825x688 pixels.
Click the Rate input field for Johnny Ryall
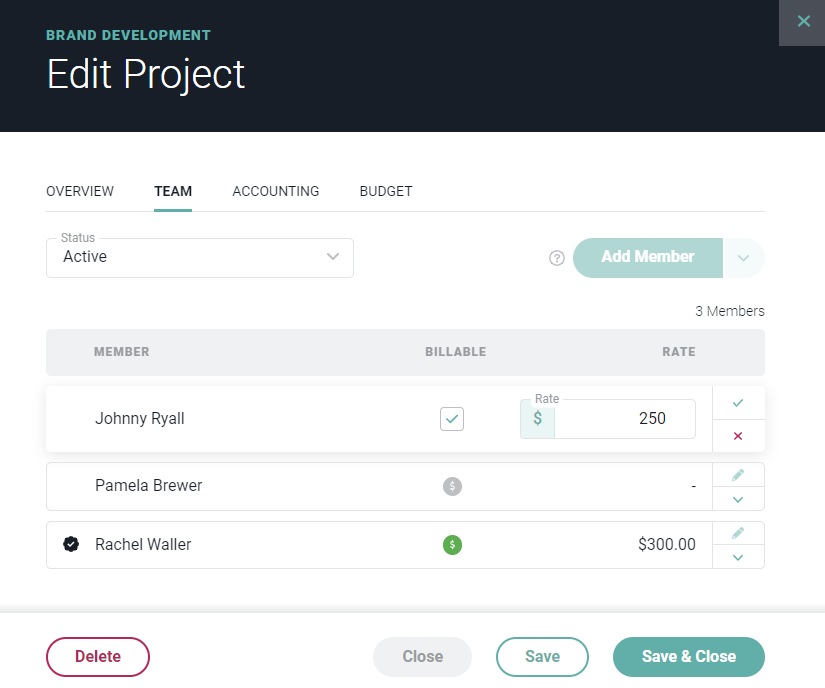tap(624, 419)
